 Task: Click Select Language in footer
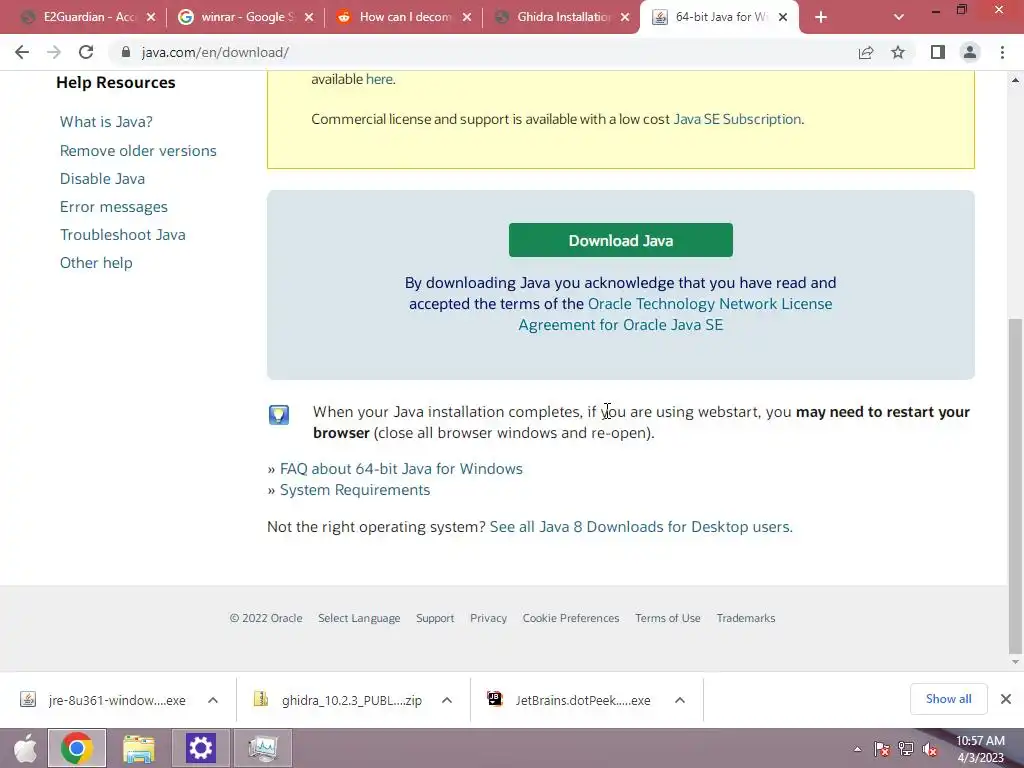(x=359, y=618)
